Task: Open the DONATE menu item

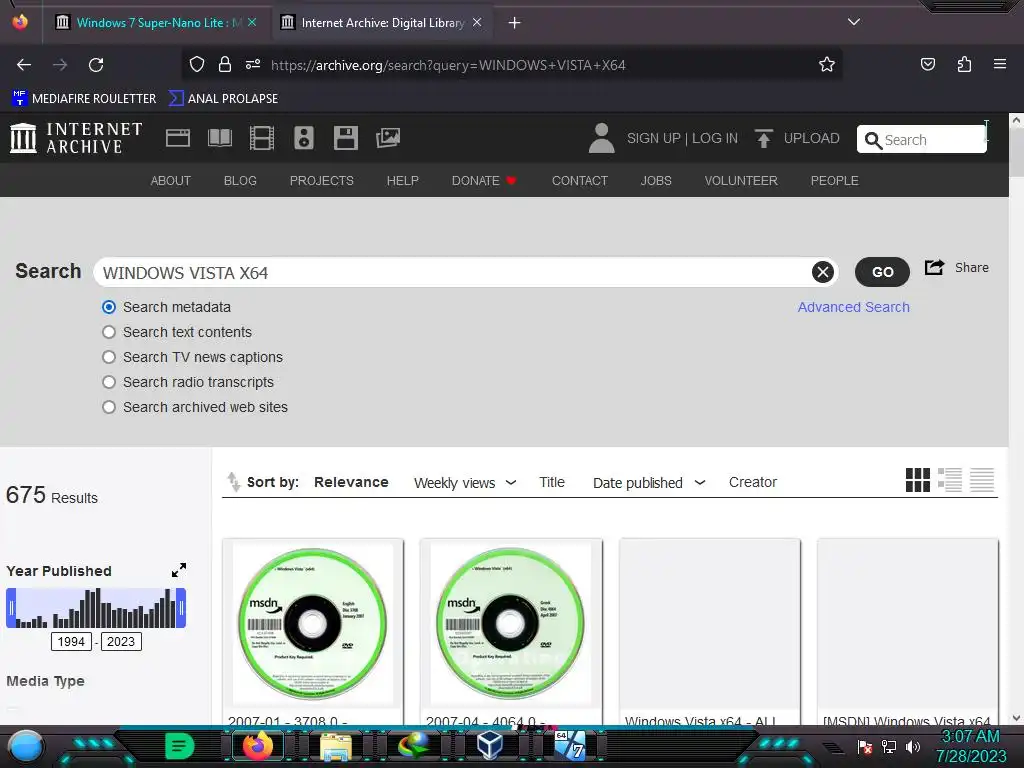Action: 484,180
